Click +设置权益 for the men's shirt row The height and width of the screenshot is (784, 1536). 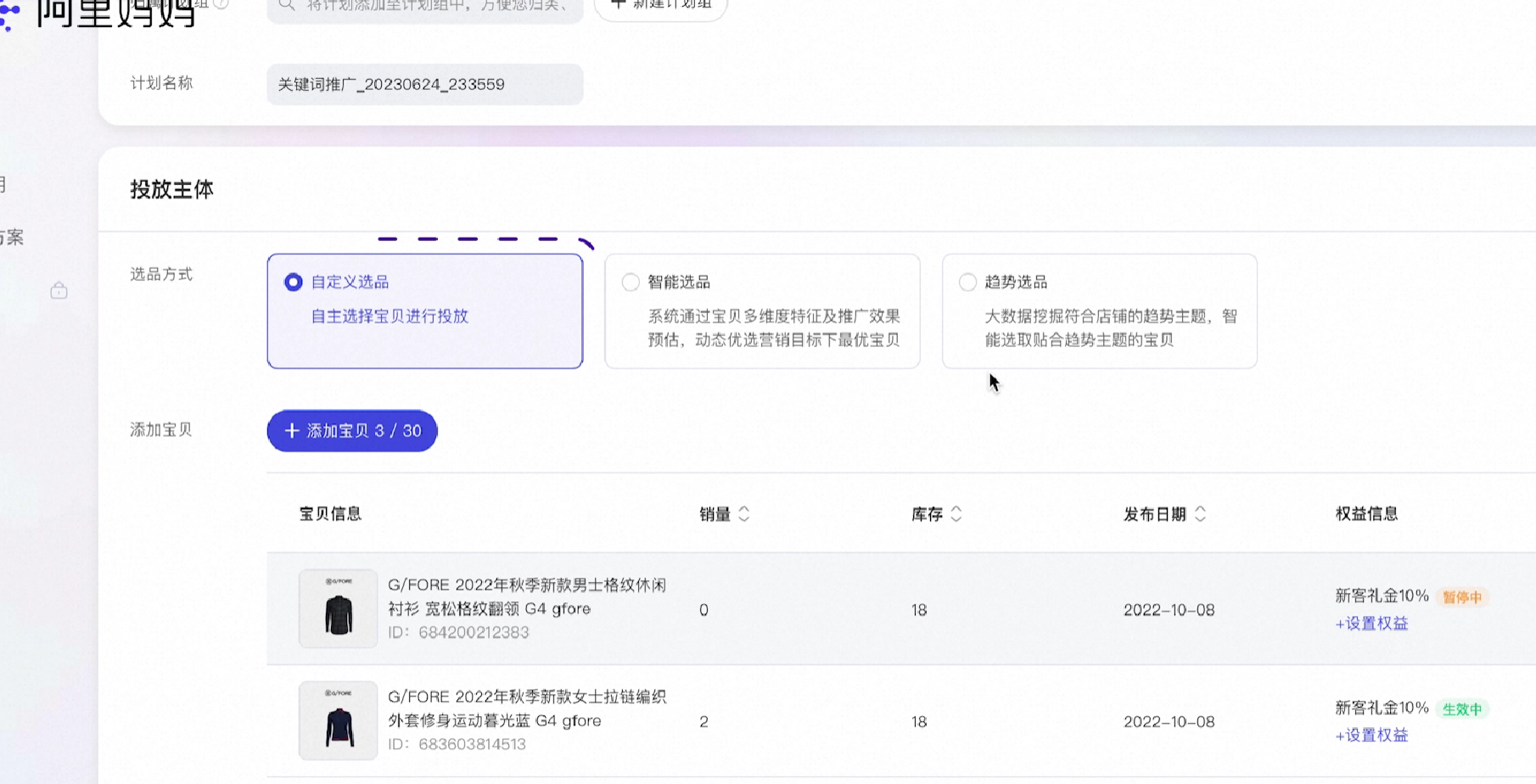(x=1371, y=624)
